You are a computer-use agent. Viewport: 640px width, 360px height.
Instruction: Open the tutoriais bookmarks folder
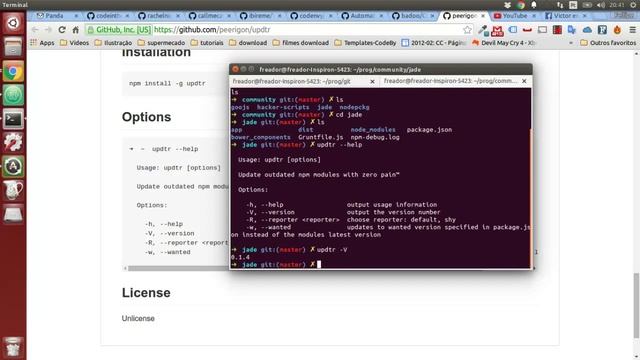(207, 42)
